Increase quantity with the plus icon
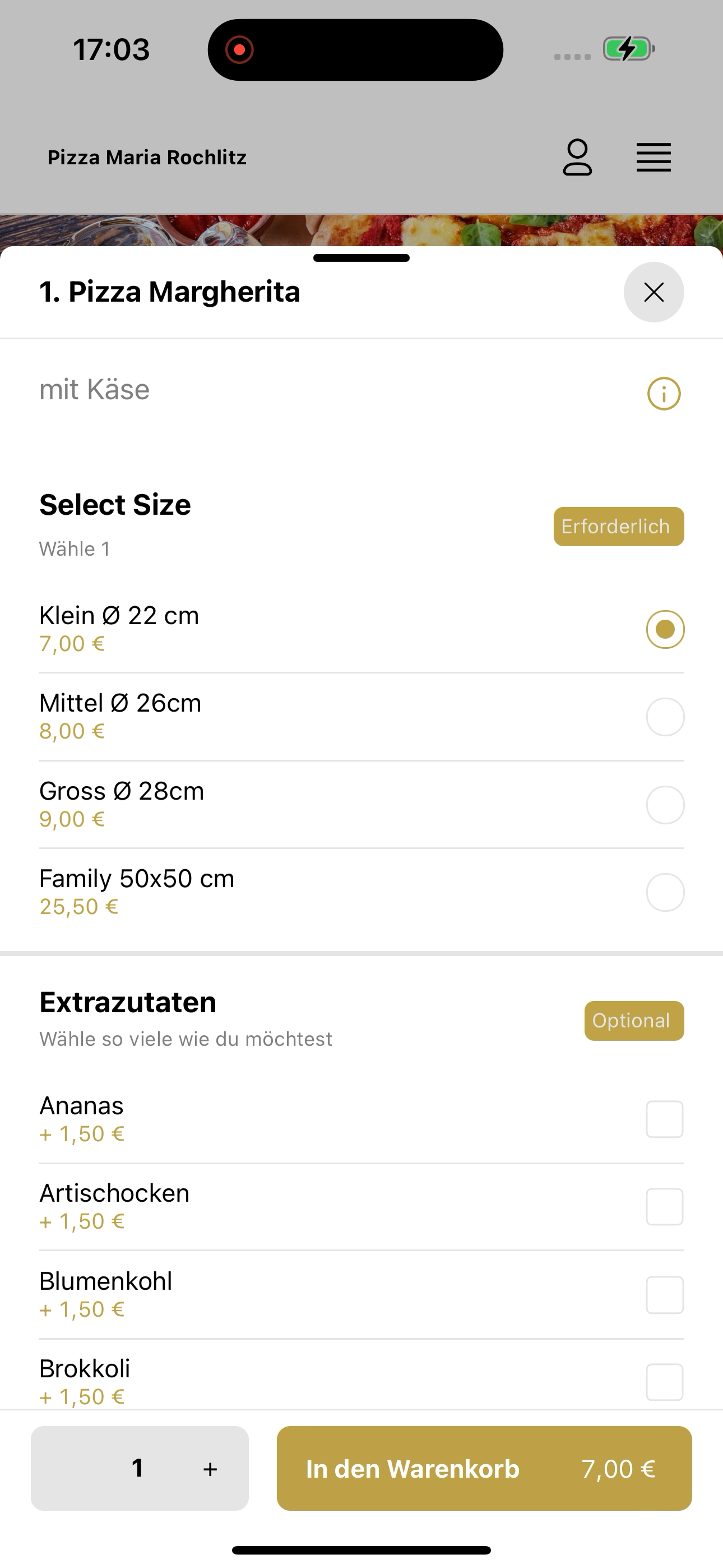Image resolution: width=723 pixels, height=1568 pixels. click(x=210, y=1469)
